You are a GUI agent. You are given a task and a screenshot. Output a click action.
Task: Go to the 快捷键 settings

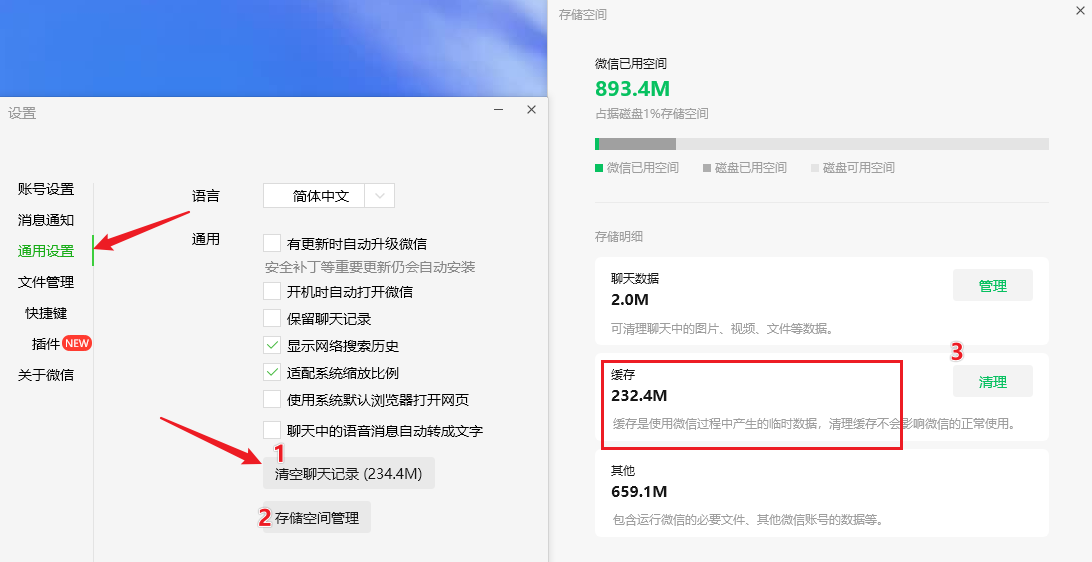point(46,313)
